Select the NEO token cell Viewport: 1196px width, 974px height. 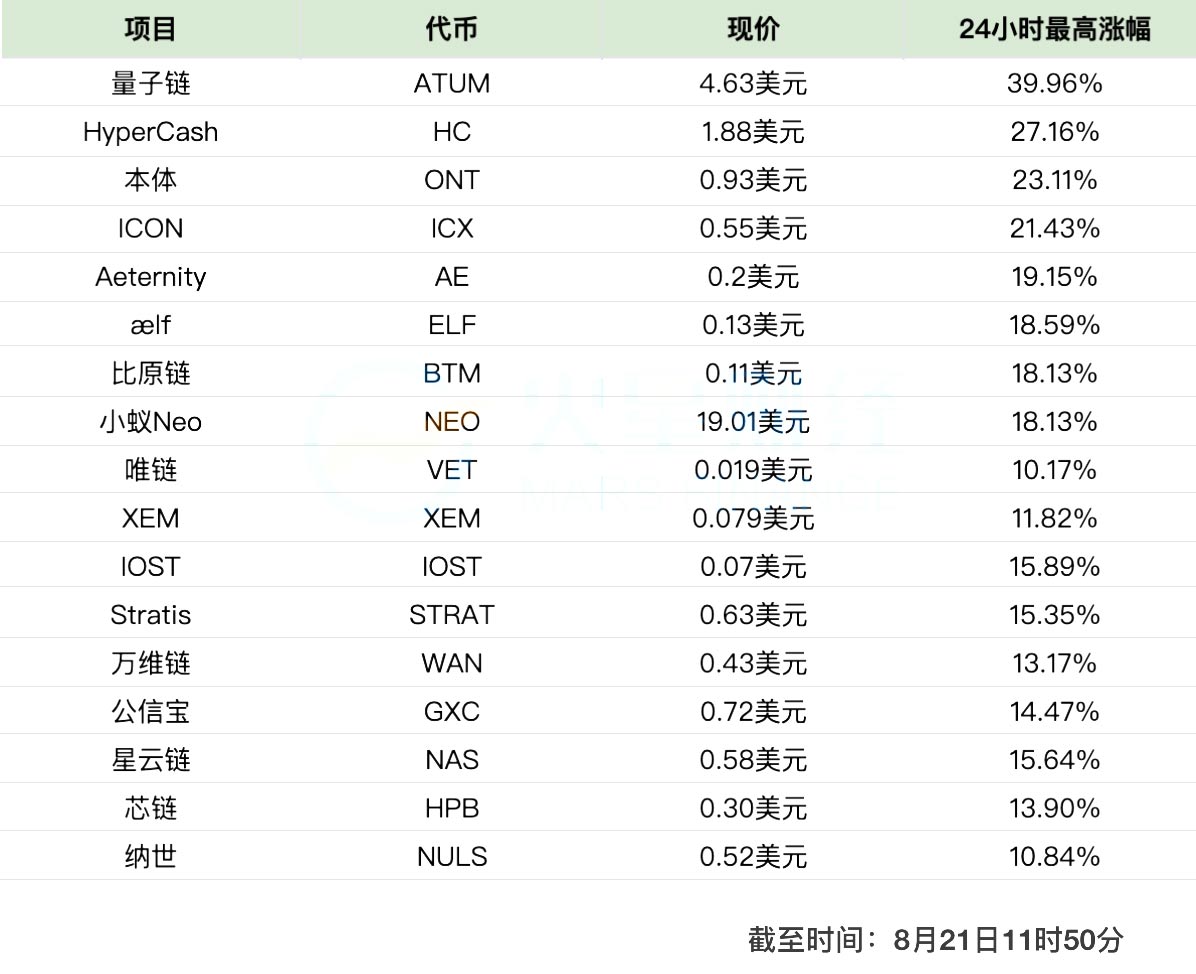click(452, 422)
